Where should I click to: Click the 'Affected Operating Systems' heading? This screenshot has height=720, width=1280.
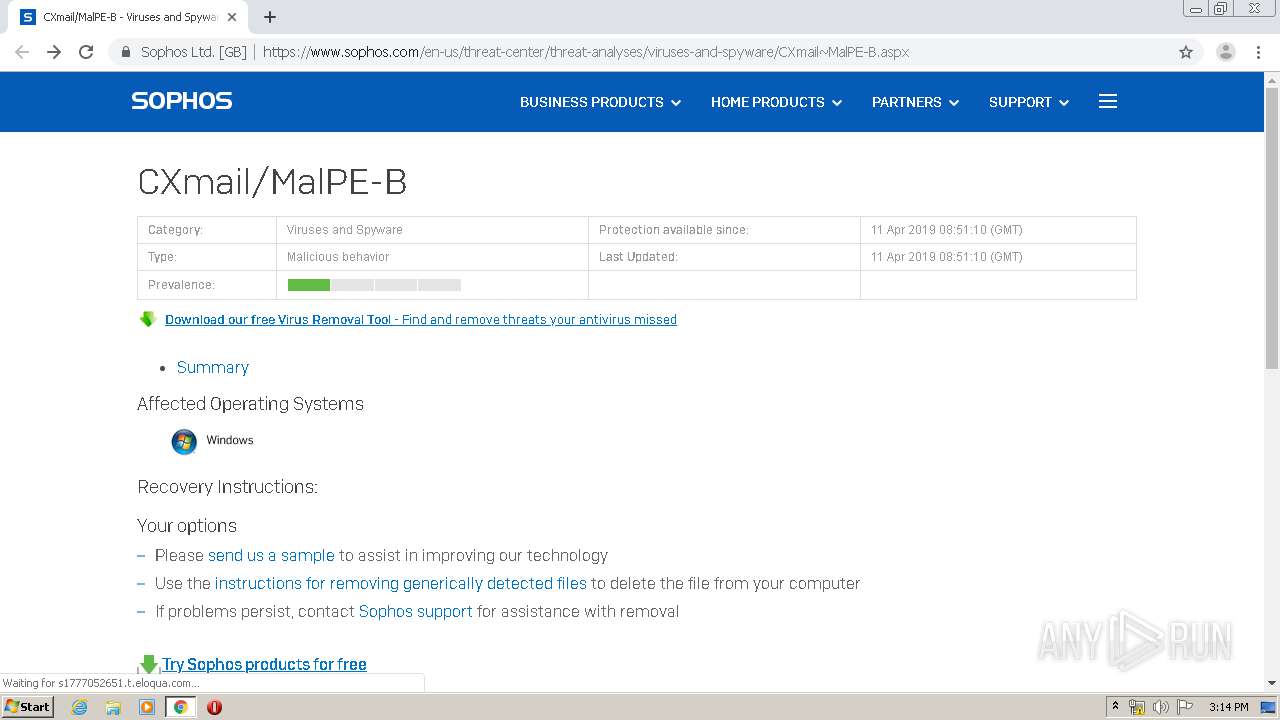point(250,404)
